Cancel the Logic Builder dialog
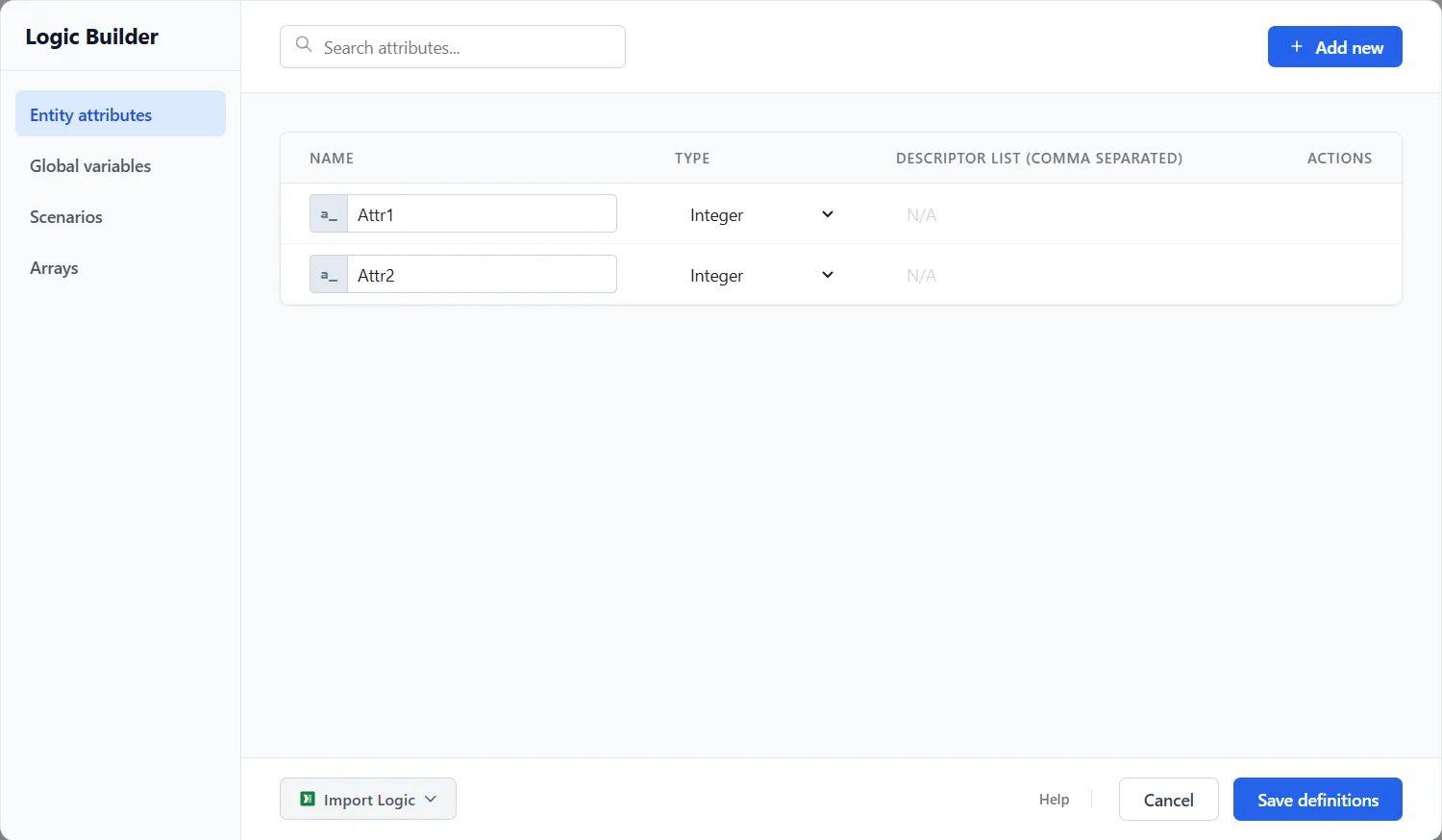Image resolution: width=1442 pixels, height=840 pixels. coord(1169,799)
